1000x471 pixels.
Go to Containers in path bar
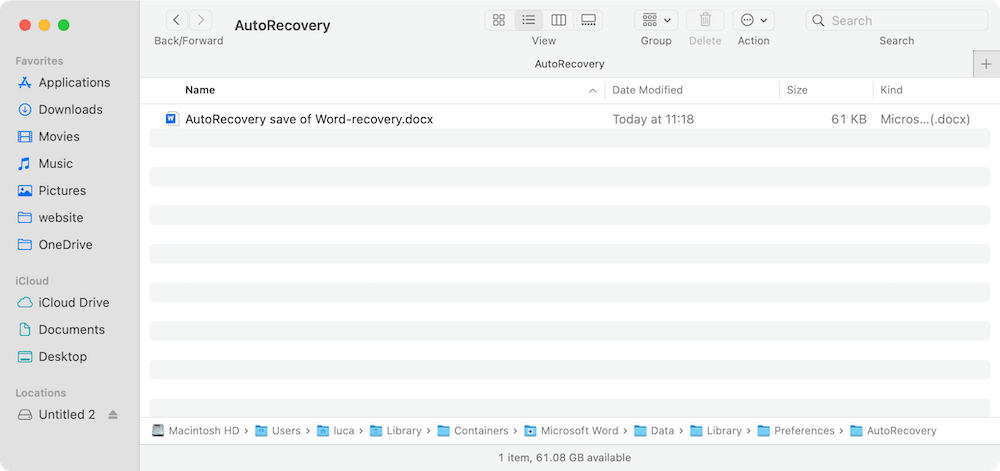click(473, 431)
